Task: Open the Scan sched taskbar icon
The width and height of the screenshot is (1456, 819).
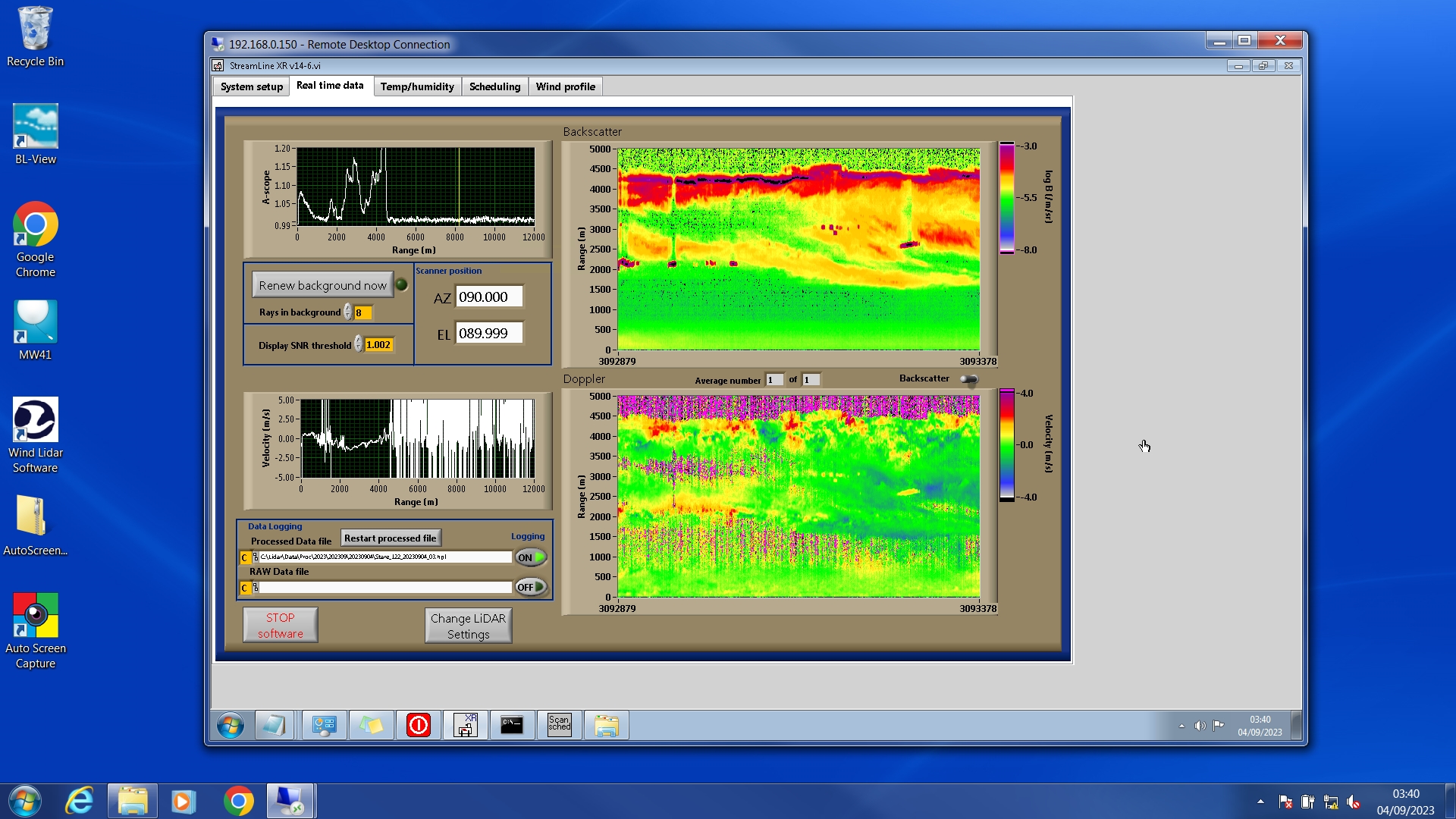Action: coord(559,725)
